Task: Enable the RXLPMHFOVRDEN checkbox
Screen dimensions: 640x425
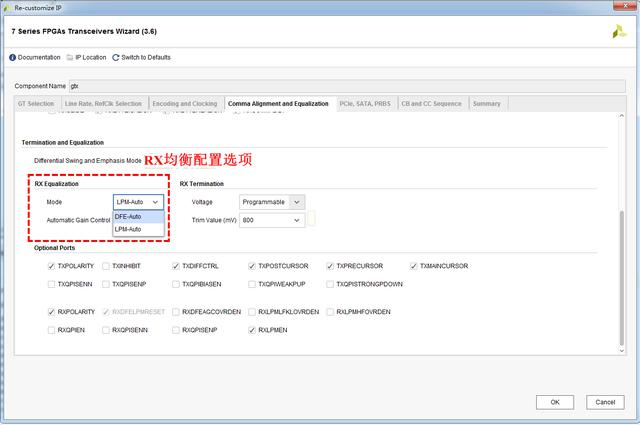Action: tap(330, 312)
